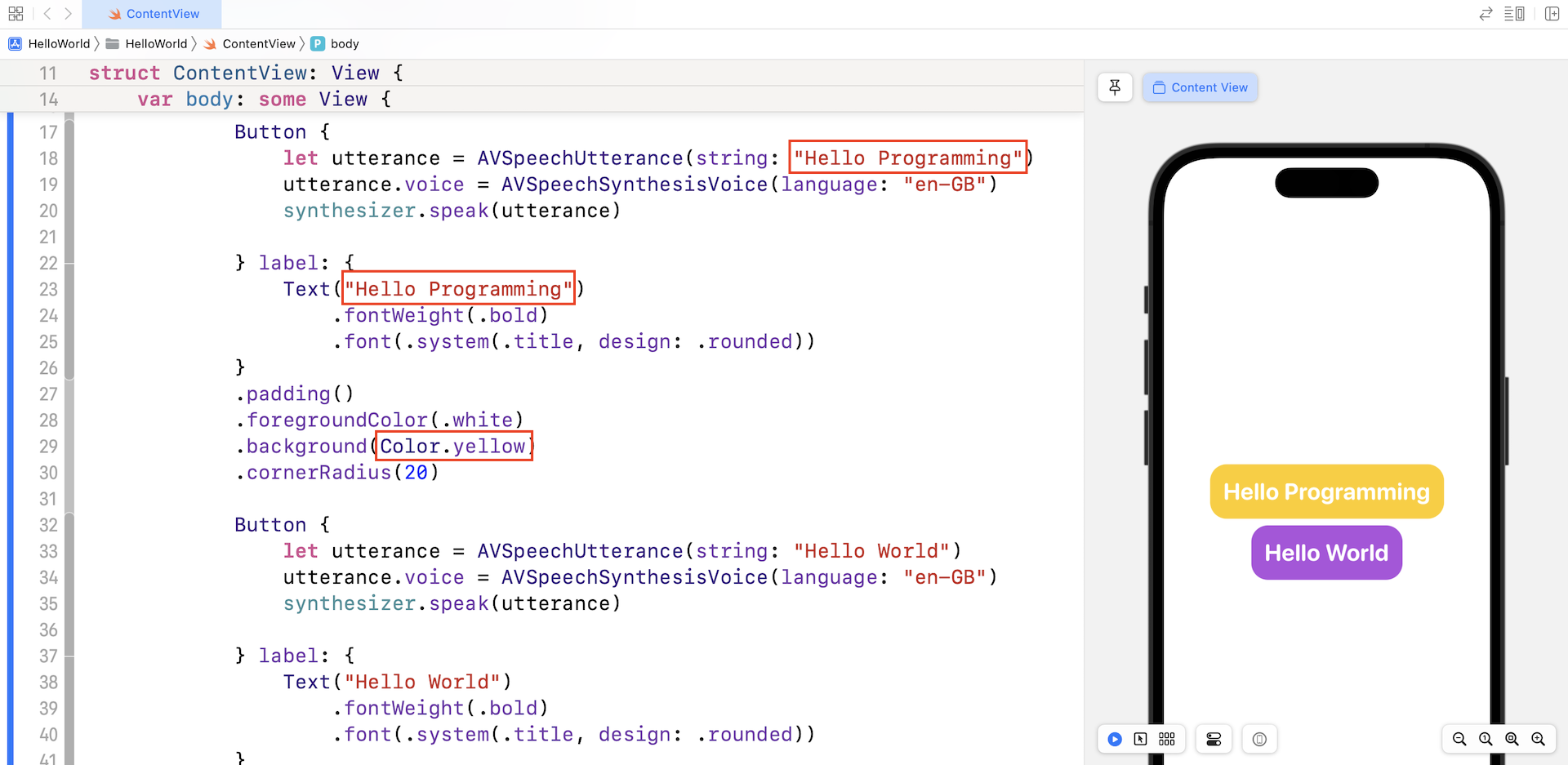
Task: Enable selectable mode in the preview
Action: 1141,739
